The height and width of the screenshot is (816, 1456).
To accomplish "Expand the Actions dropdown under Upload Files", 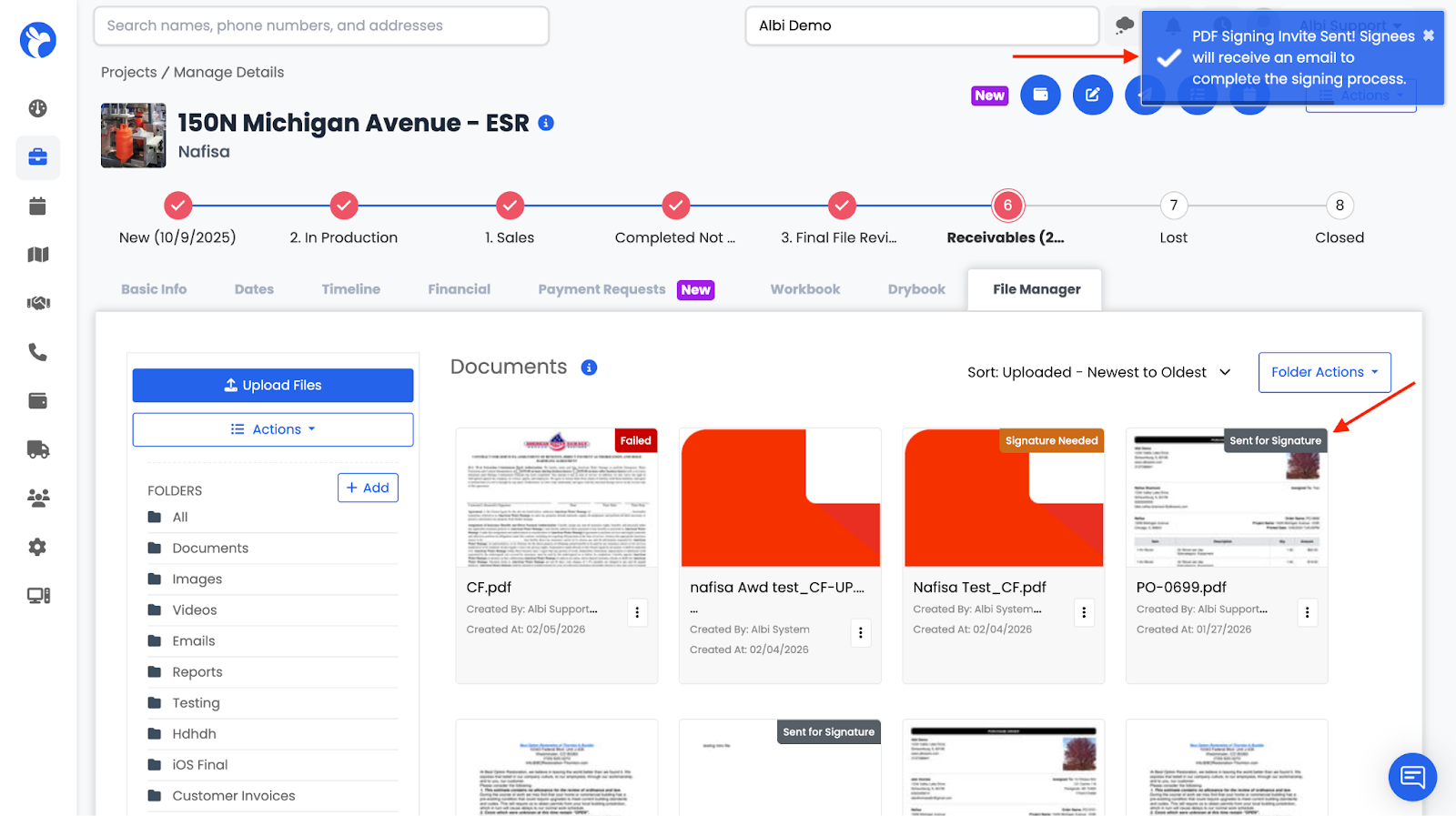I will point(273,429).
